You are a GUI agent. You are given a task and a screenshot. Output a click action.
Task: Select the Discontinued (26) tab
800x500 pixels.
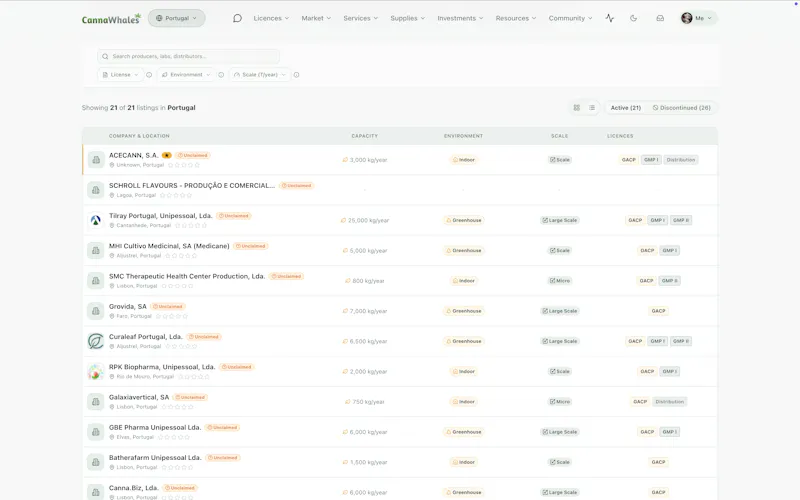coord(682,108)
